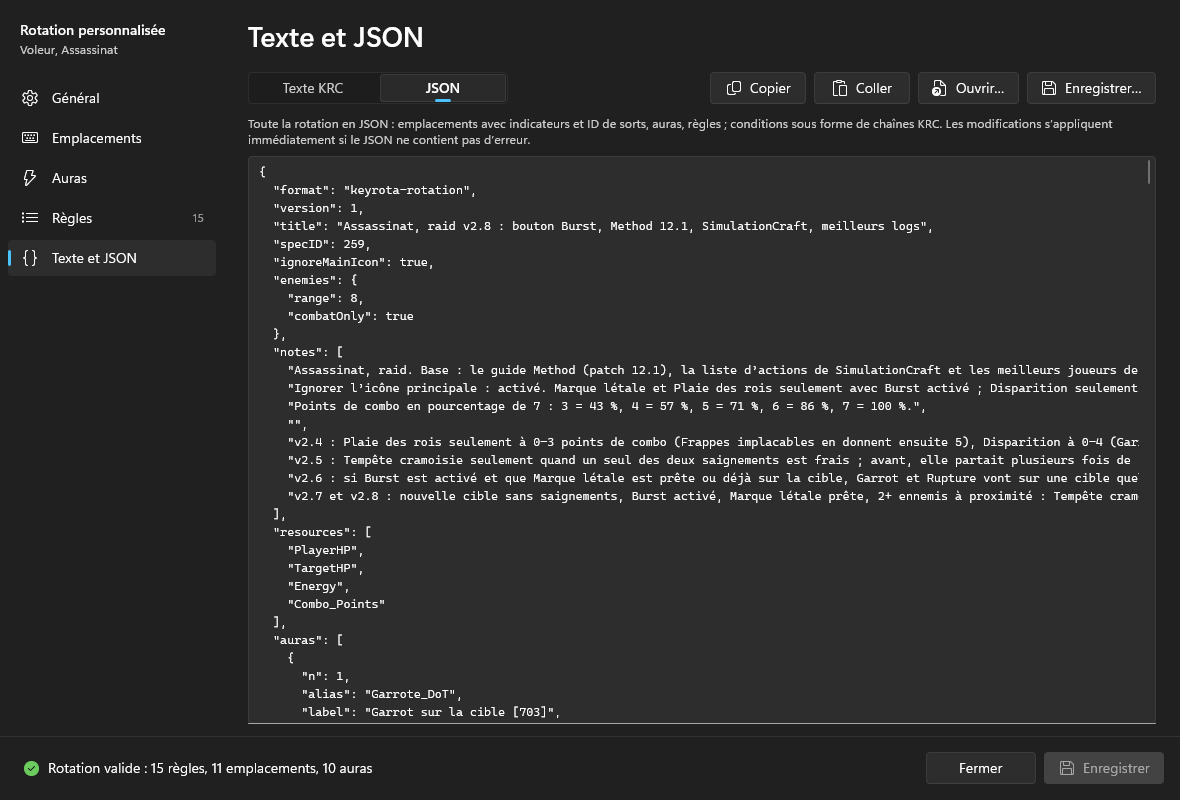The image size is (1180, 800).
Task: Click the floppy disk icon beside Enregistrer…
Action: 1048,88
